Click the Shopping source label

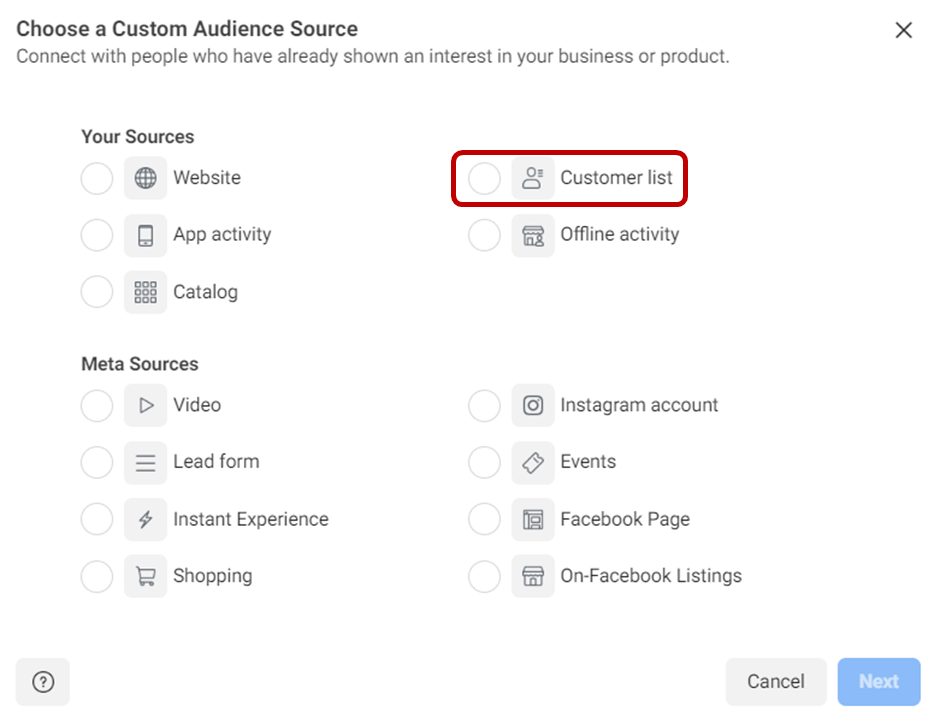(212, 577)
